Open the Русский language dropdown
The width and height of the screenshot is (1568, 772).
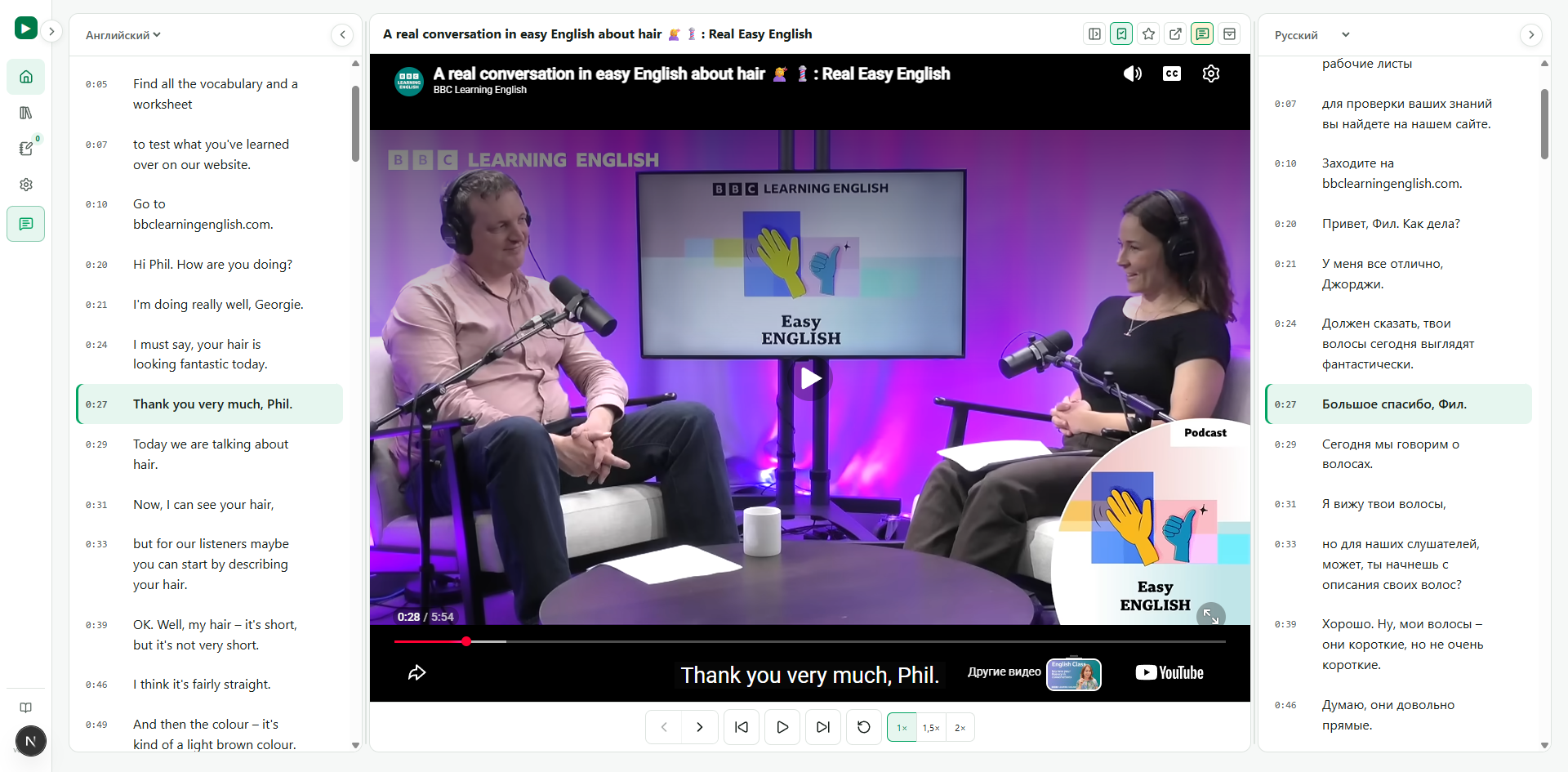tap(1312, 35)
